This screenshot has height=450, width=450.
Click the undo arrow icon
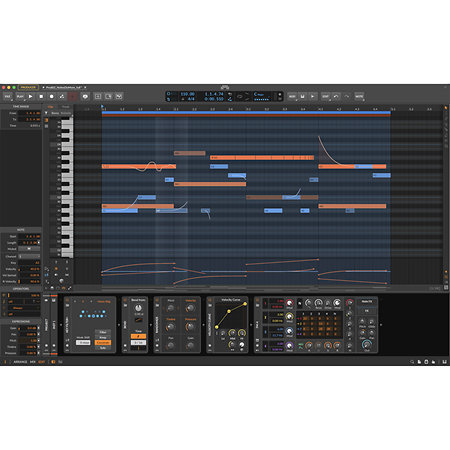[336, 96]
